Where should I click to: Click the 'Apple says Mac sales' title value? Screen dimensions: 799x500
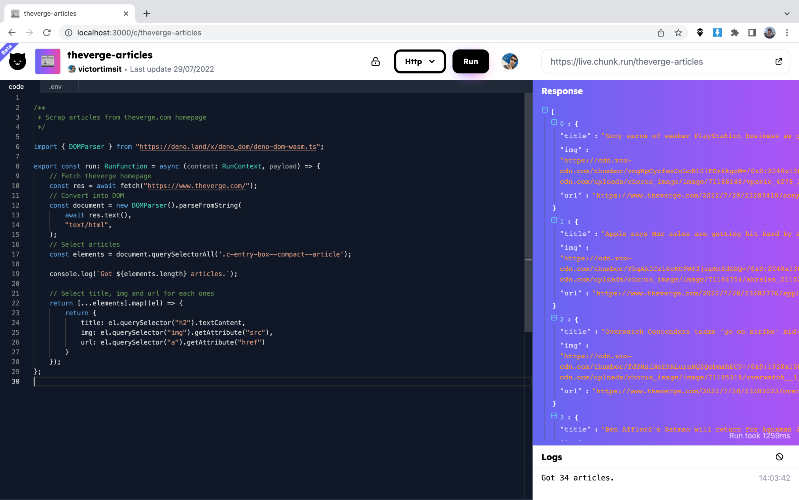click(699, 234)
